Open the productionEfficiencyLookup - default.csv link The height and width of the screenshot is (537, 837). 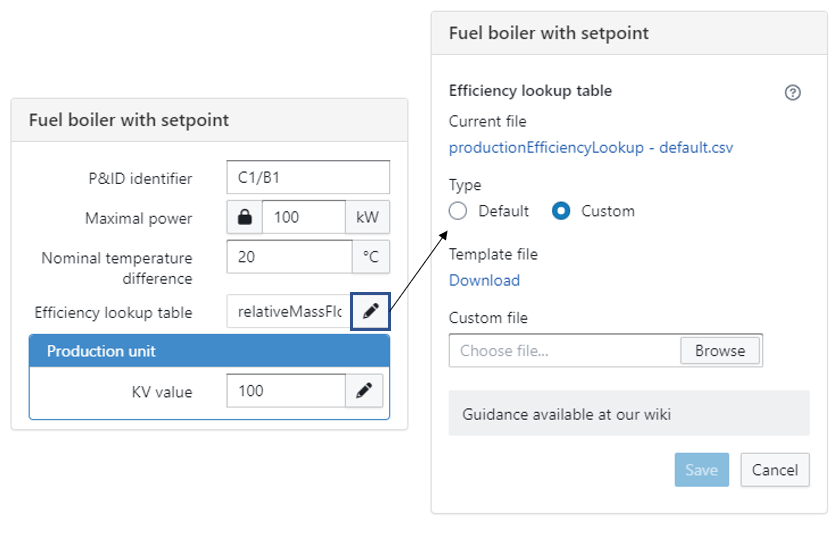click(591, 147)
